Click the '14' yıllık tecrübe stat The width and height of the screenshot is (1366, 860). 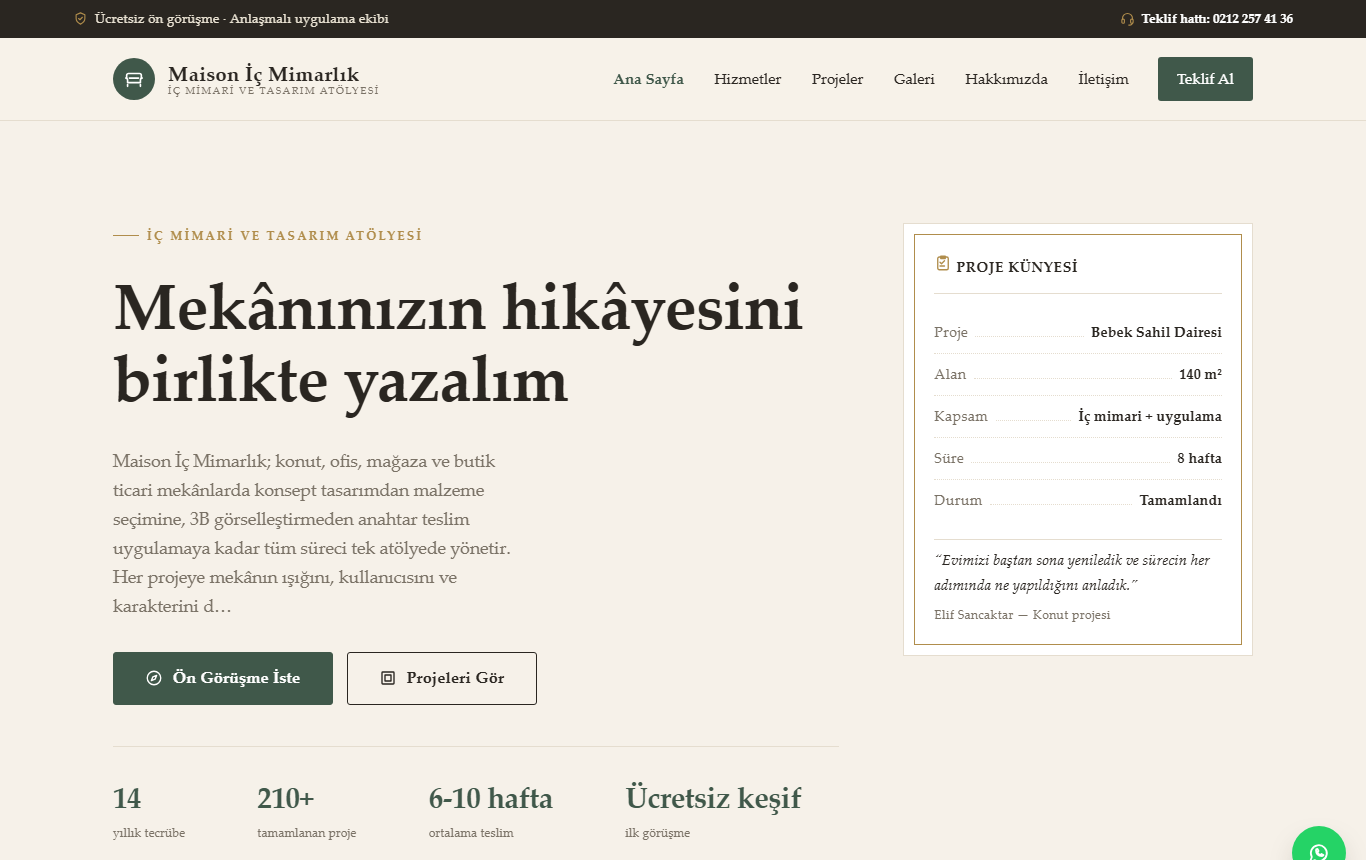pyautogui.click(x=127, y=799)
